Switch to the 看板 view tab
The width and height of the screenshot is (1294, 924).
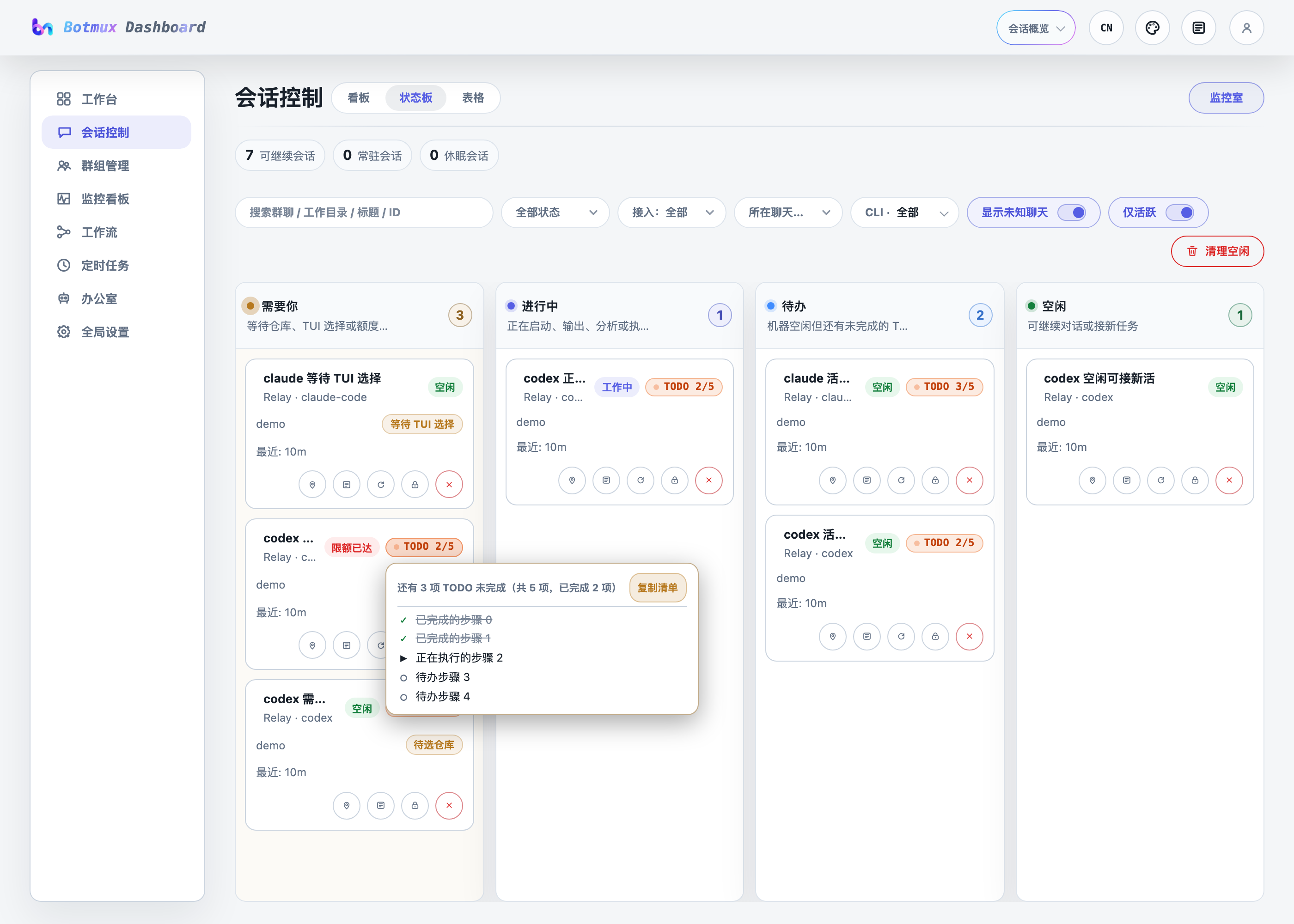(x=359, y=98)
